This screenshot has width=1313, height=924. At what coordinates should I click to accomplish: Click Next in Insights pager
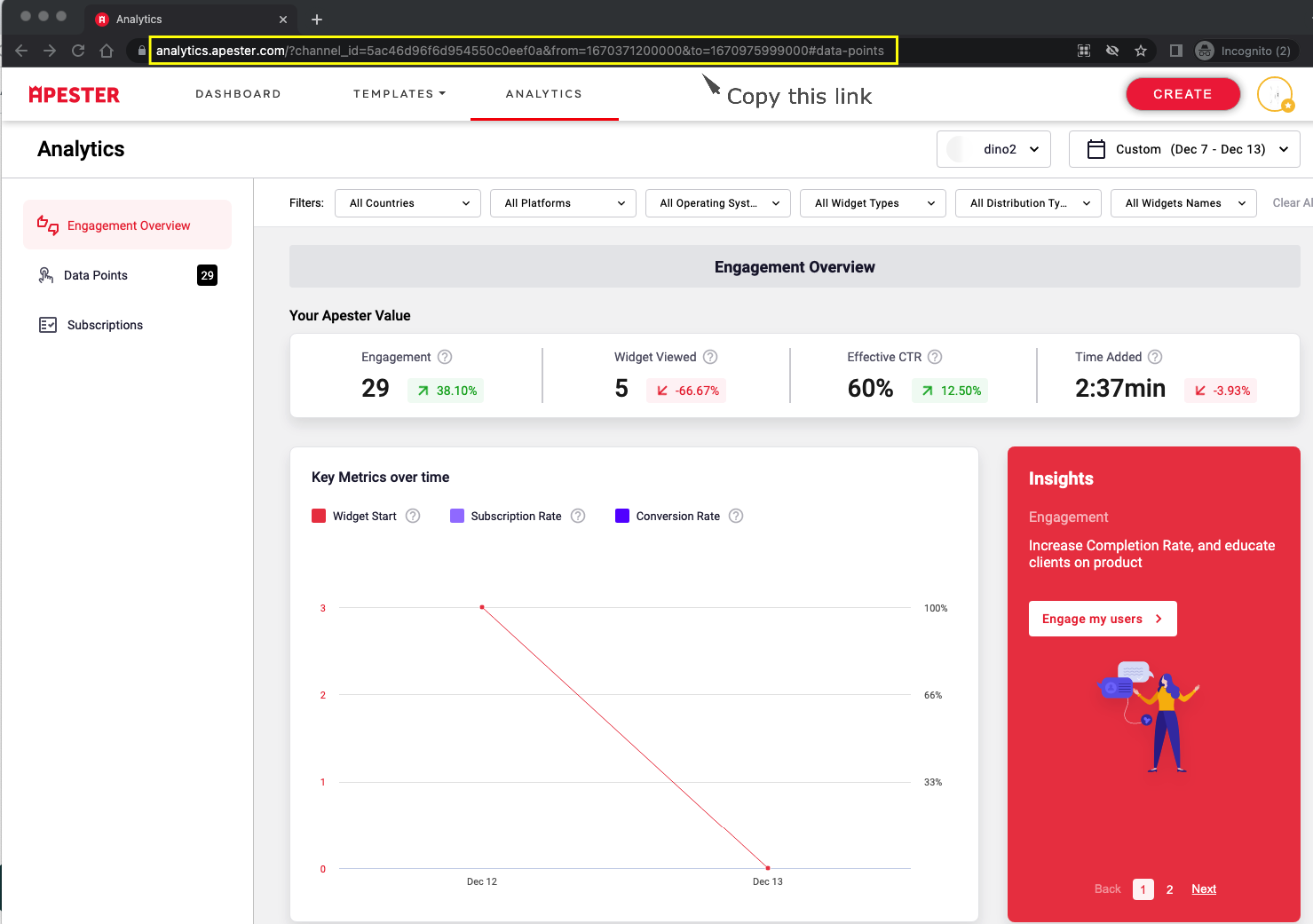[1204, 889]
